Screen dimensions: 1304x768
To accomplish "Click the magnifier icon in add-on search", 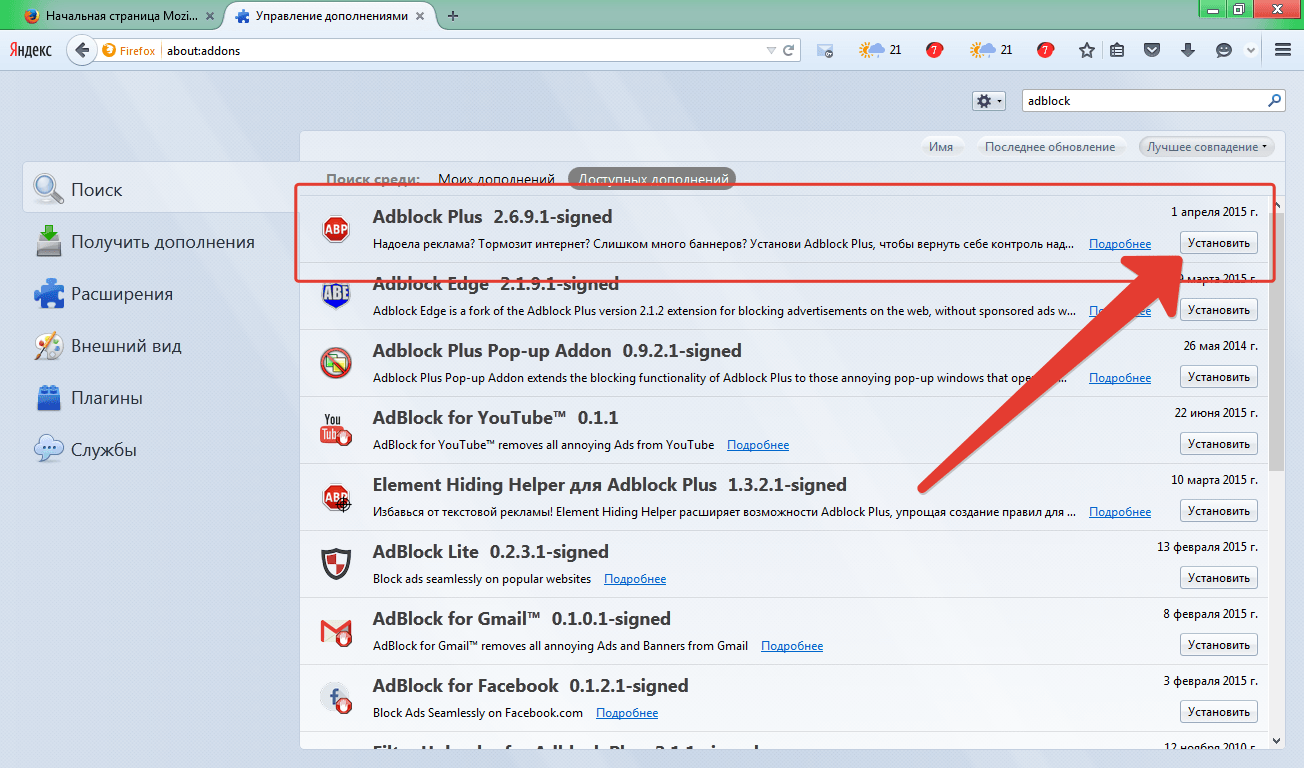I will pos(1274,101).
